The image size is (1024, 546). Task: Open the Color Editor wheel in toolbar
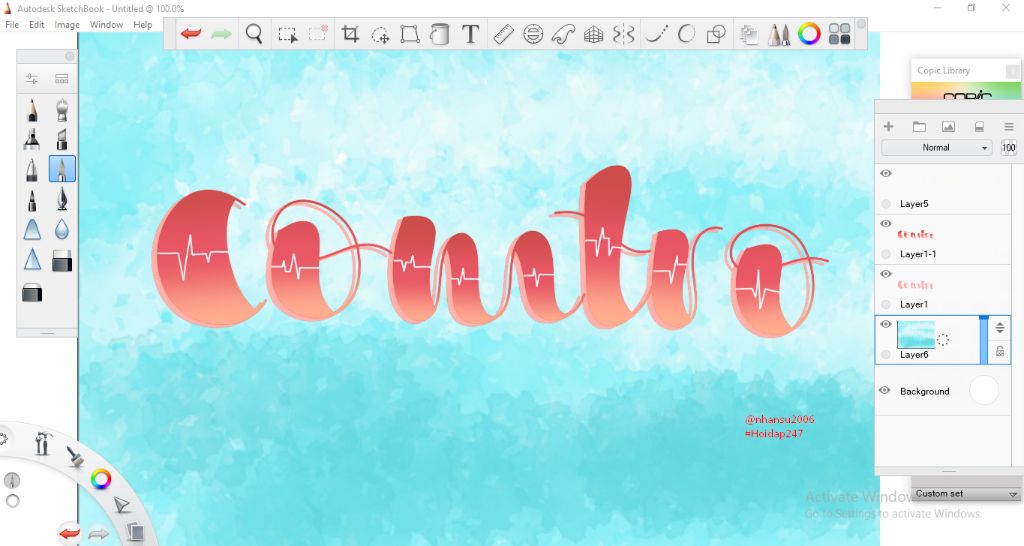808,33
